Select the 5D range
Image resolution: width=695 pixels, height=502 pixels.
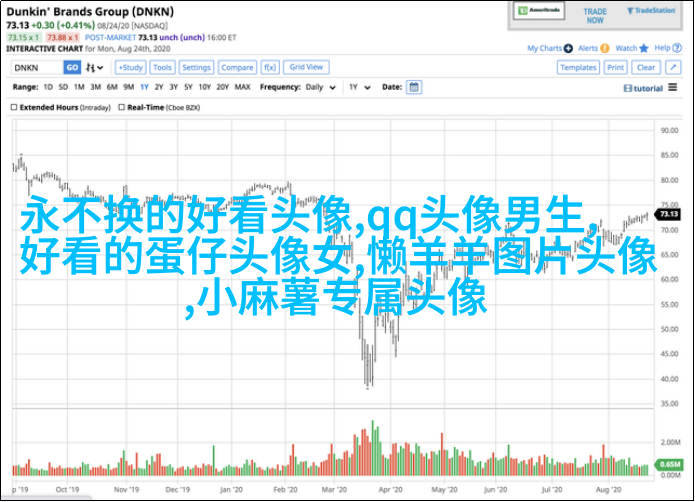click(x=63, y=87)
